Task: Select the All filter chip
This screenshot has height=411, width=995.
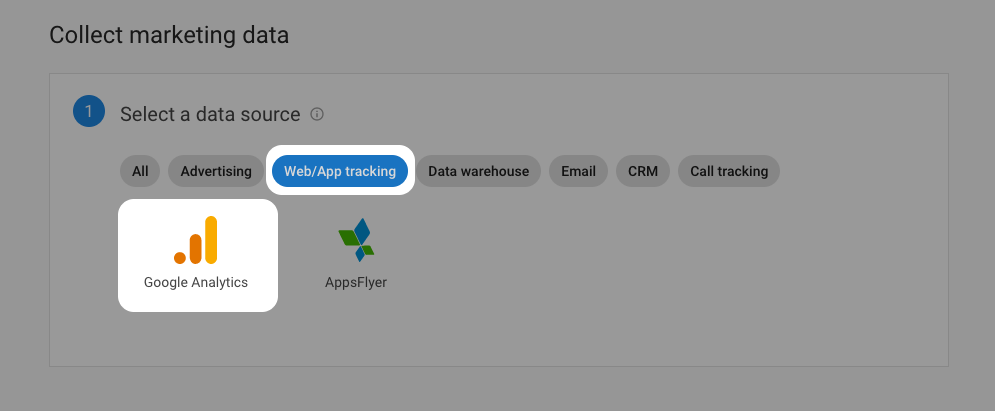Action: pyautogui.click(x=140, y=171)
